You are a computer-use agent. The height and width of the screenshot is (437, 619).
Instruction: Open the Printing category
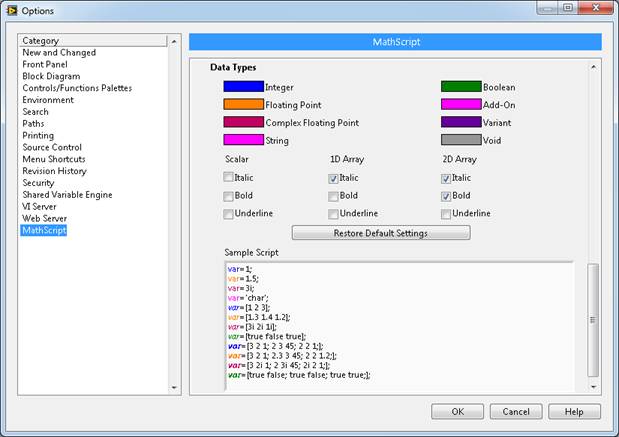coord(38,135)
